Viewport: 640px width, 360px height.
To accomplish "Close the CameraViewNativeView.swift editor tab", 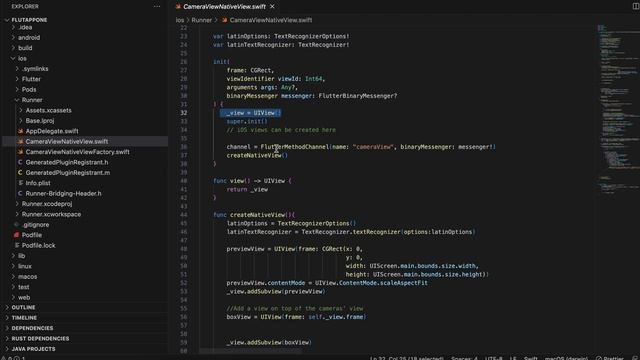I will (x=272, y=7).
